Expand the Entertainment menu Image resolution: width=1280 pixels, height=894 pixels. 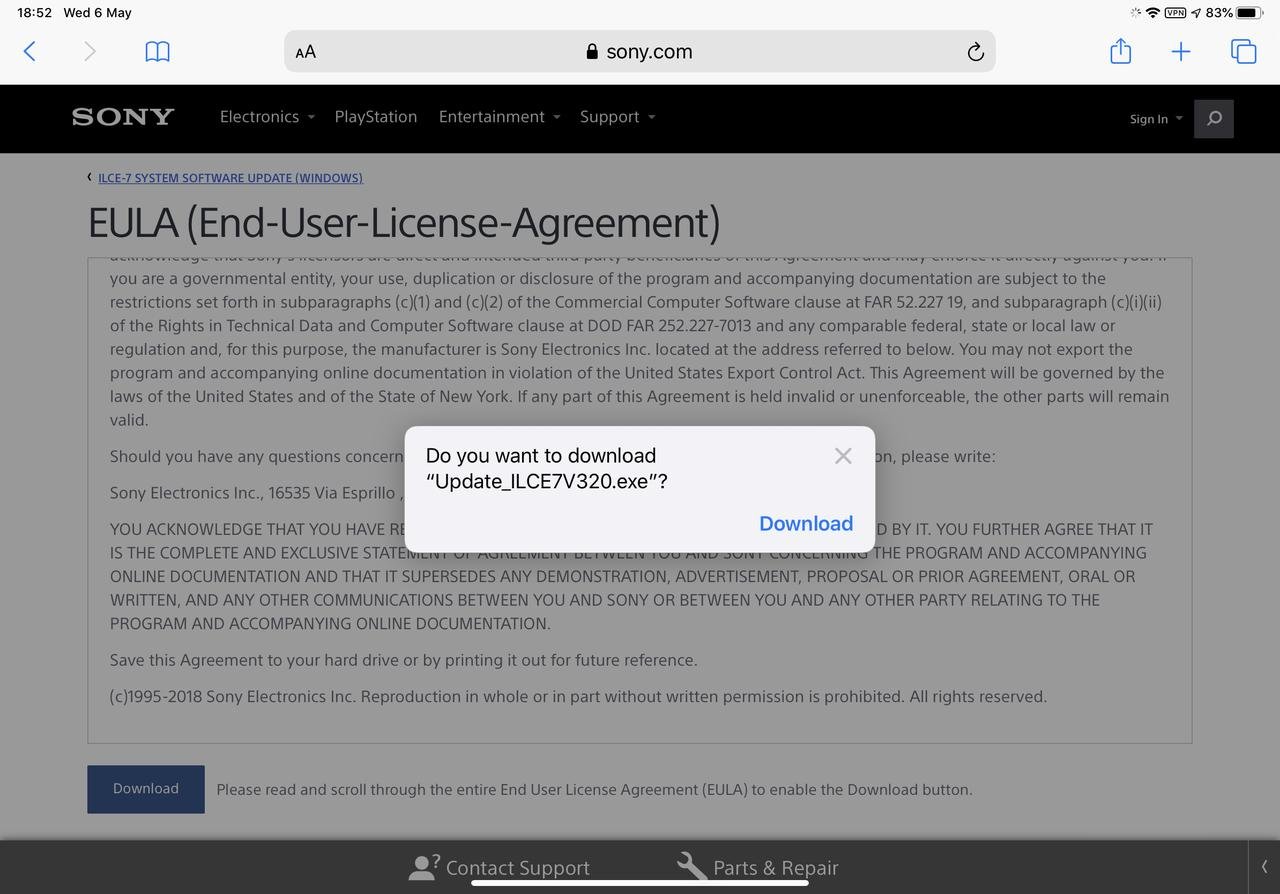[499, 117]
